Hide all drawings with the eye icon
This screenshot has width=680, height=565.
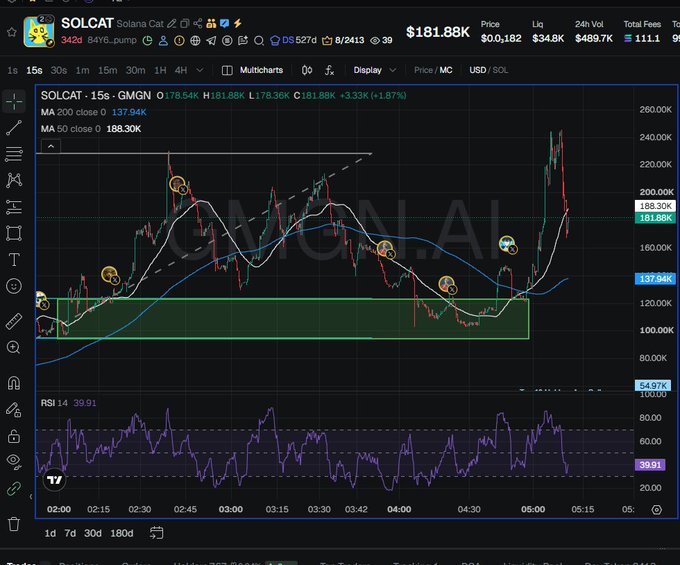(14, 462)
